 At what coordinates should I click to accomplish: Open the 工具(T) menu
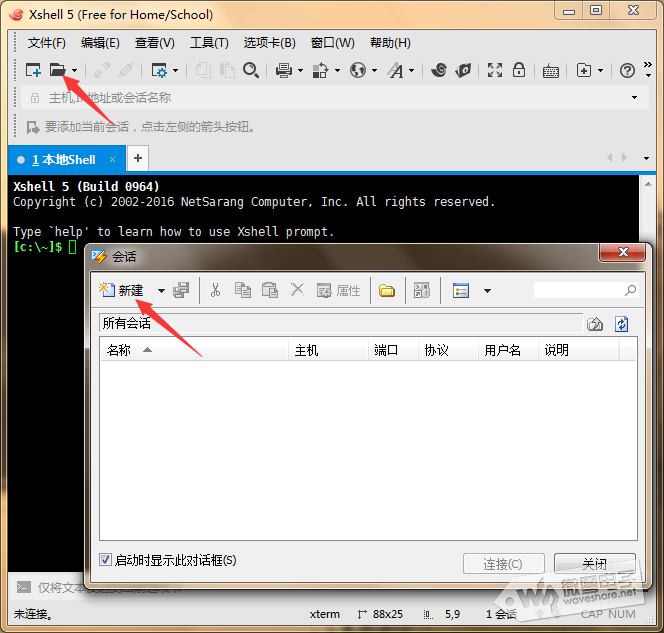pyautogui.click(x=209, y=43)
